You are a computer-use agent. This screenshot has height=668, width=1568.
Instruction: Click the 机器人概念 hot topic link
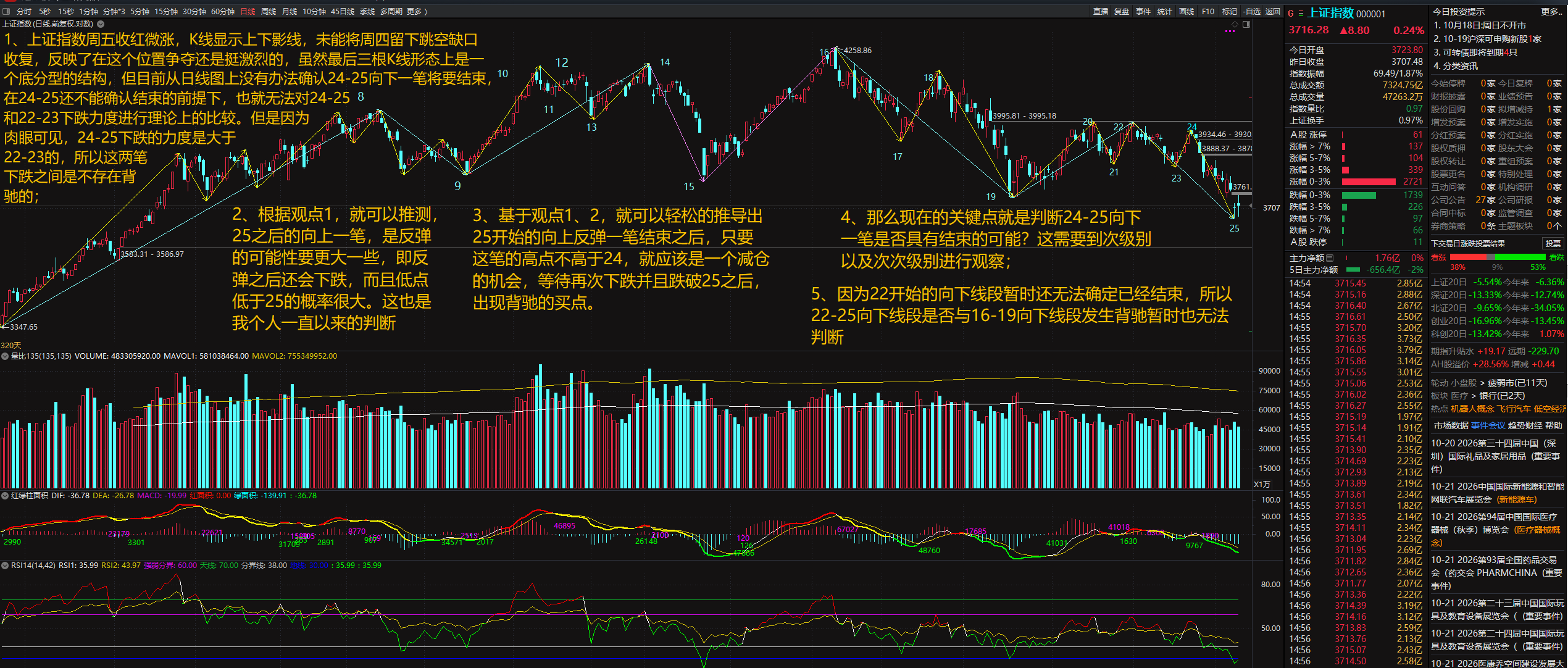(1472, 409)
